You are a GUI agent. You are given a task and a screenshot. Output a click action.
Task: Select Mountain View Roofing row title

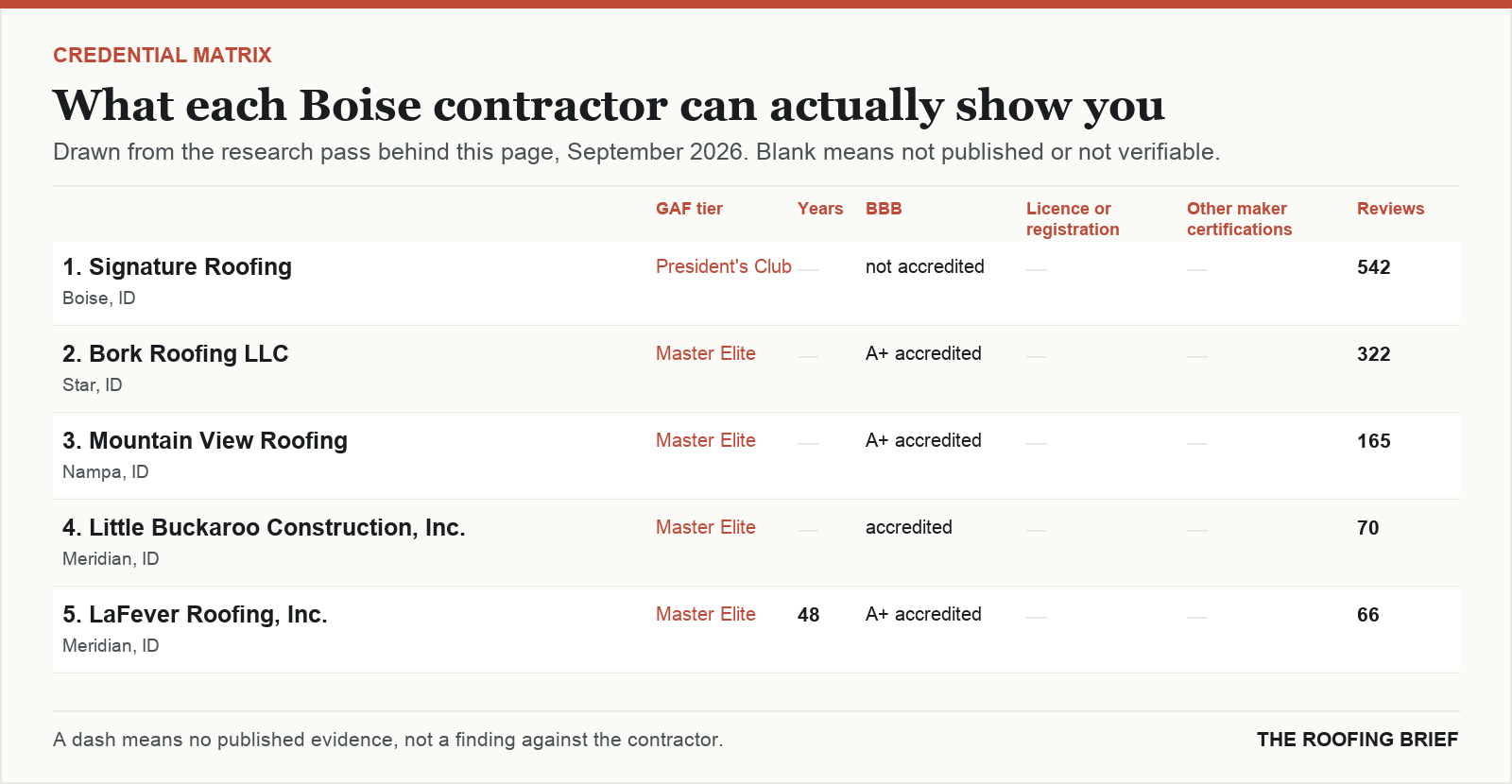click(205, 441)
